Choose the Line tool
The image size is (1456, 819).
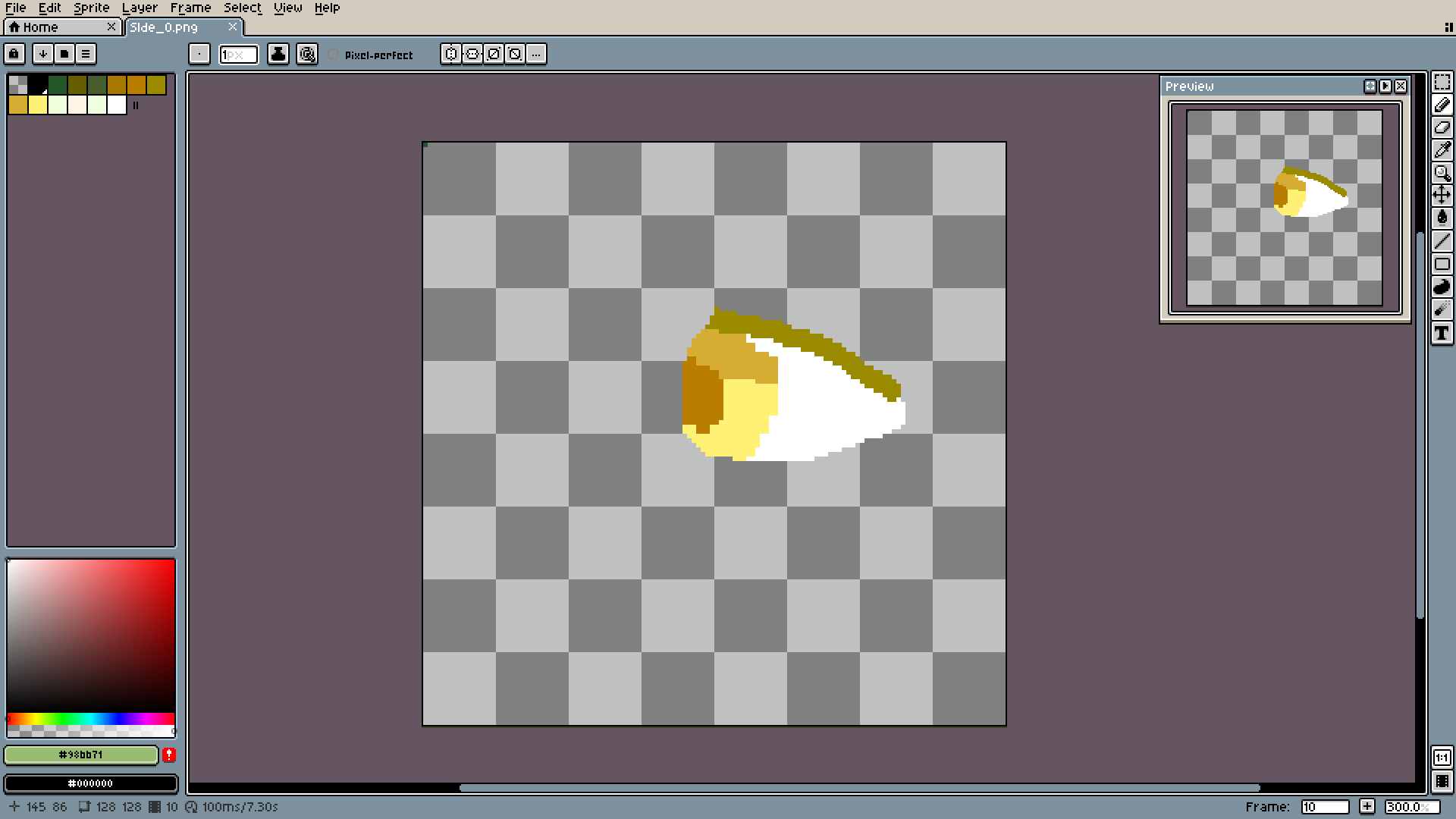click(1442, 241)
